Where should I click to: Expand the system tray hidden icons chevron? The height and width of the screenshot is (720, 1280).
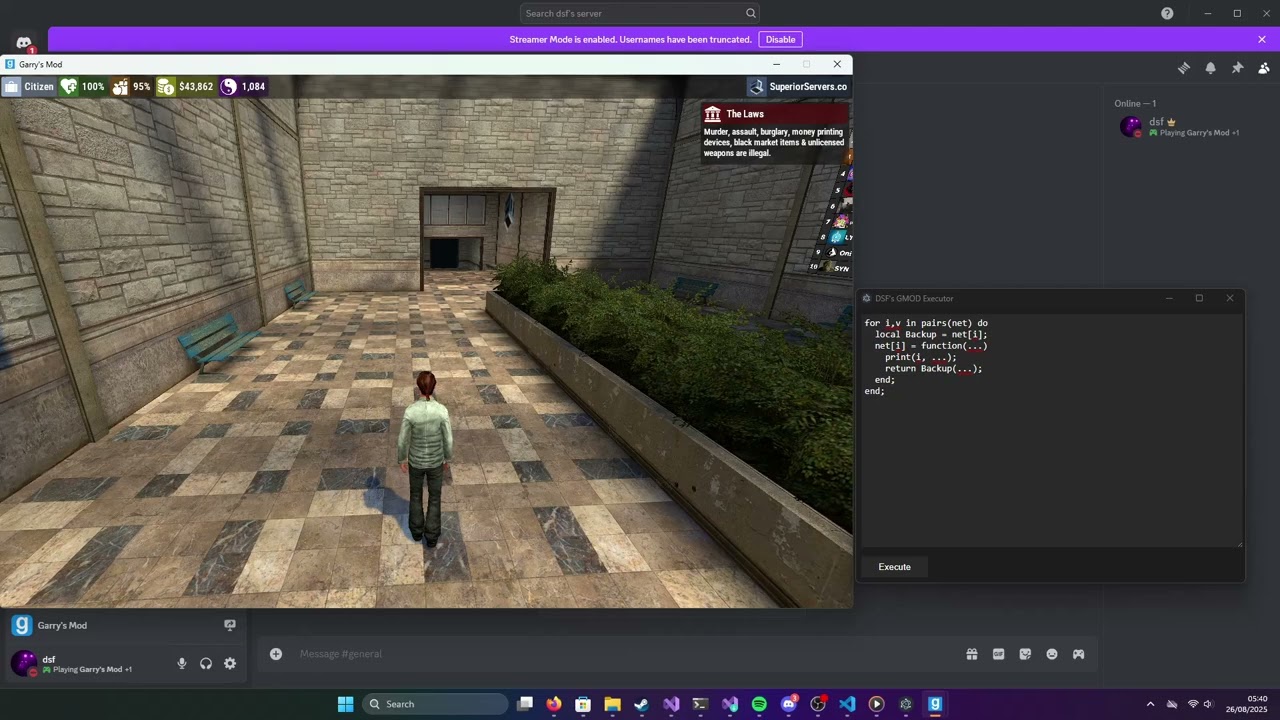point(1150,704)
